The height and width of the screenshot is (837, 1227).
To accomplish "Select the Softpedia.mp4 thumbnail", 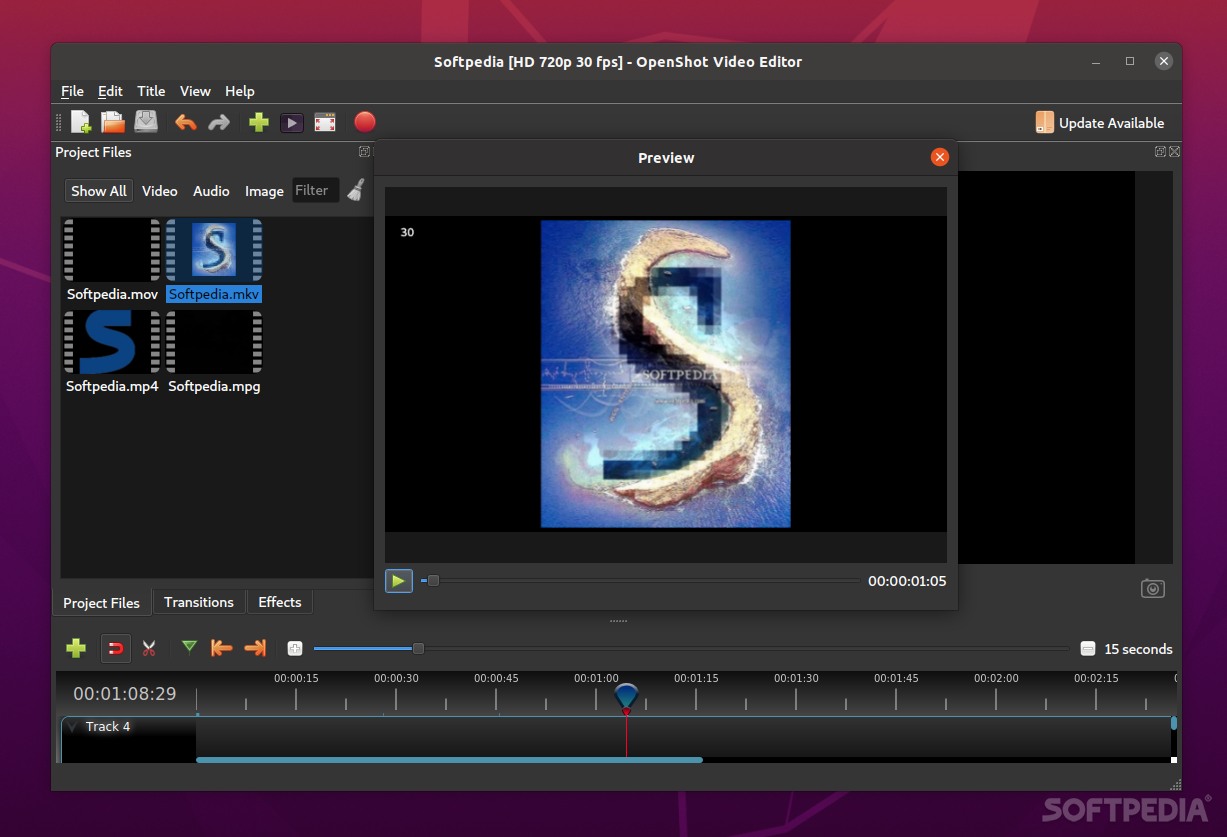I will [111, 341].
